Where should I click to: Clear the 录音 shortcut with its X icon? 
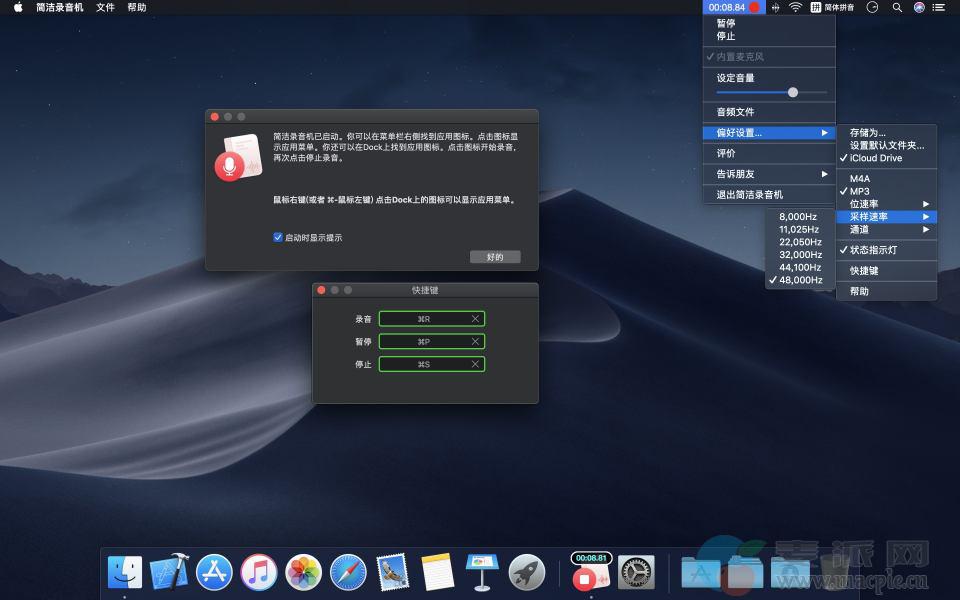coord(475,319)
